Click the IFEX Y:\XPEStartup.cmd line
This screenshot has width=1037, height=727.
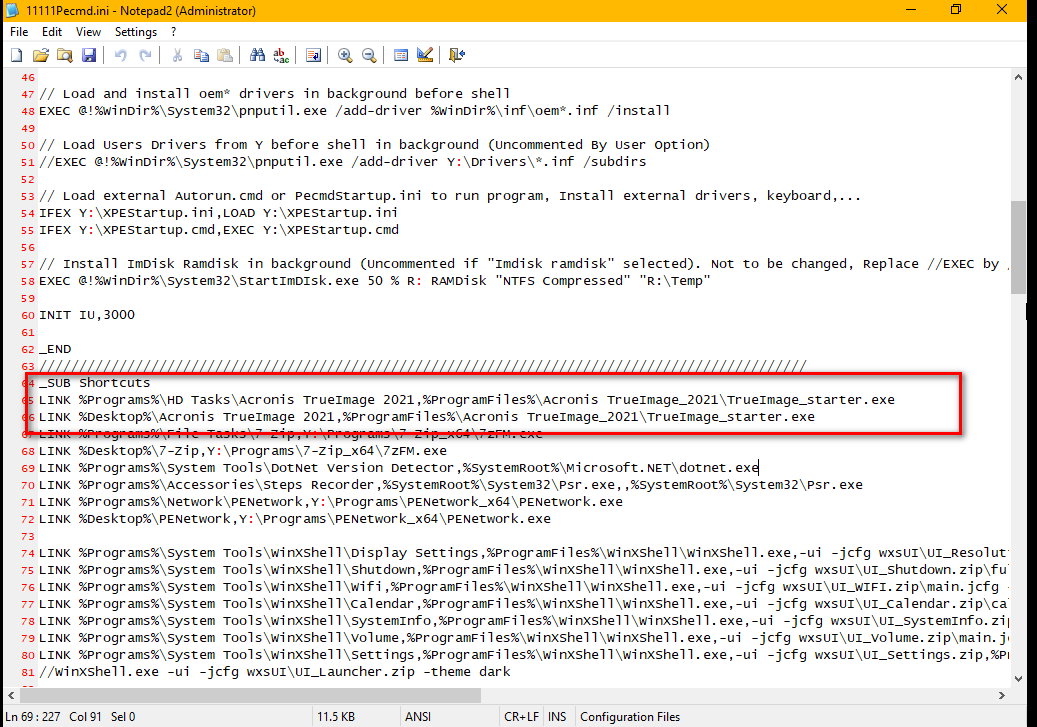point(219,230)
